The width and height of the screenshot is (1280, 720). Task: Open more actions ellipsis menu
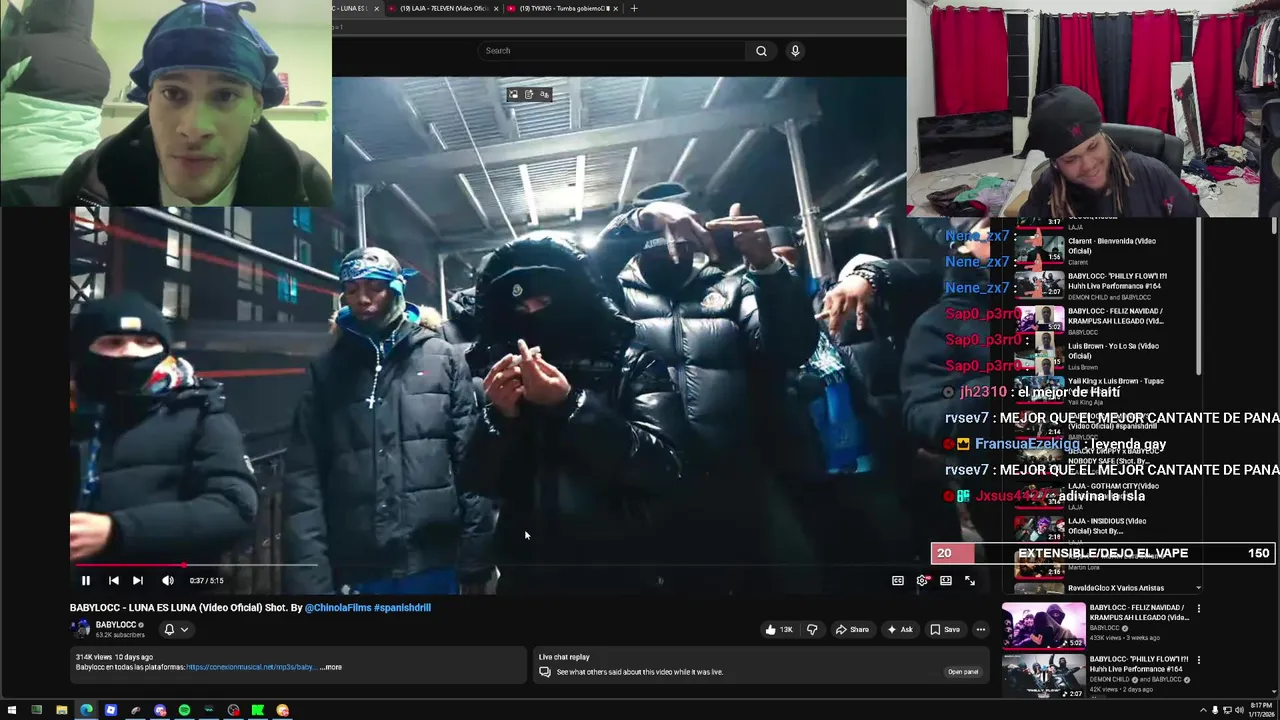pos(980,629)
